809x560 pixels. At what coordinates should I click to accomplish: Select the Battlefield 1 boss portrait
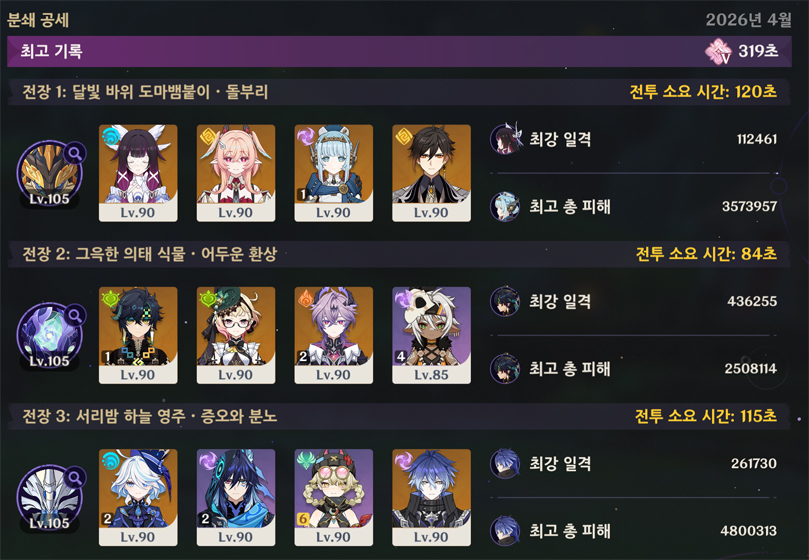(49, 174)
